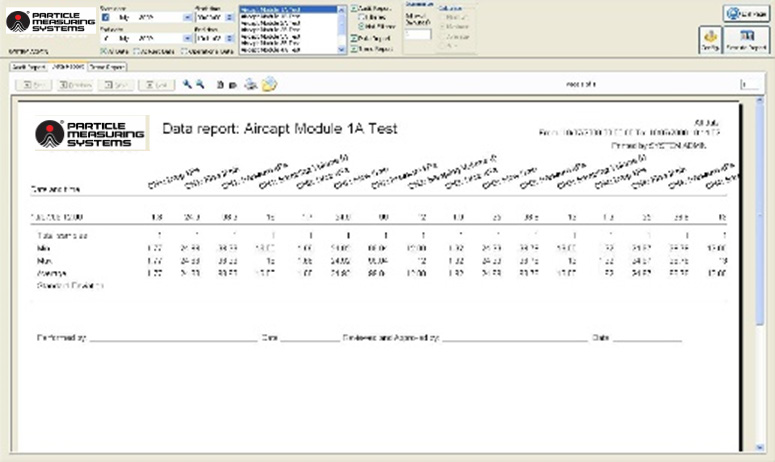Screen dimensions: 775x462
Task: Open Config with the gear icon button
Action: [x=708, y=39]
